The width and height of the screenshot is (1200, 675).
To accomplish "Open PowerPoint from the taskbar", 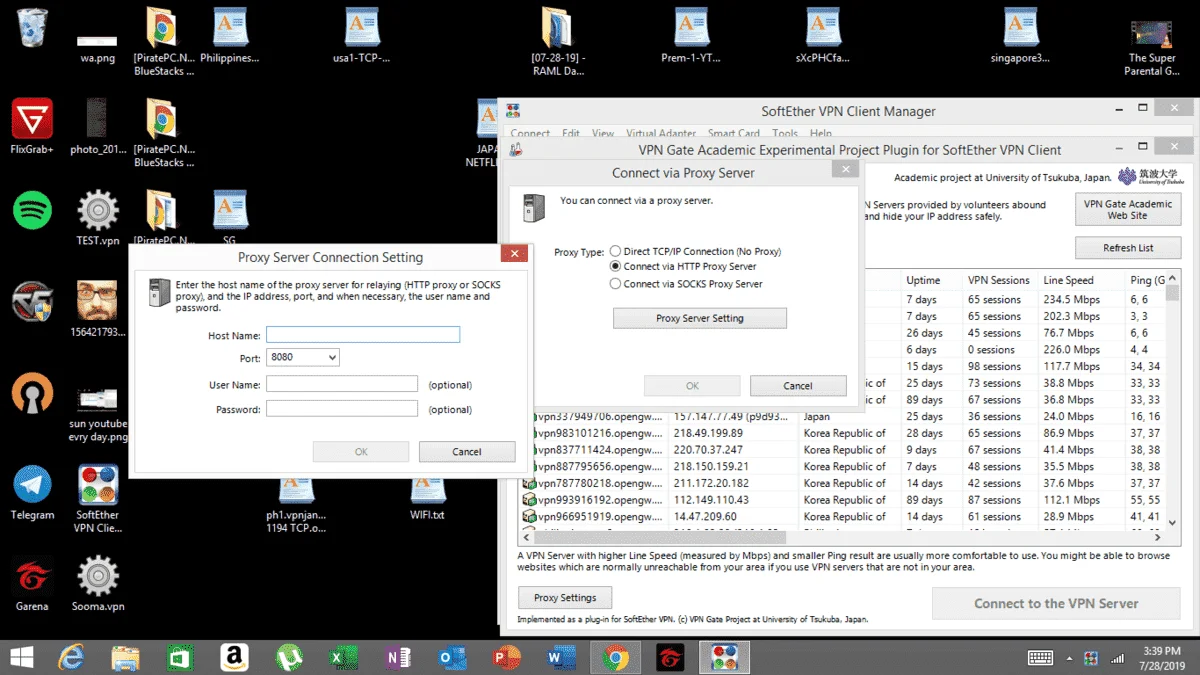I will click(x=506, y=657).
